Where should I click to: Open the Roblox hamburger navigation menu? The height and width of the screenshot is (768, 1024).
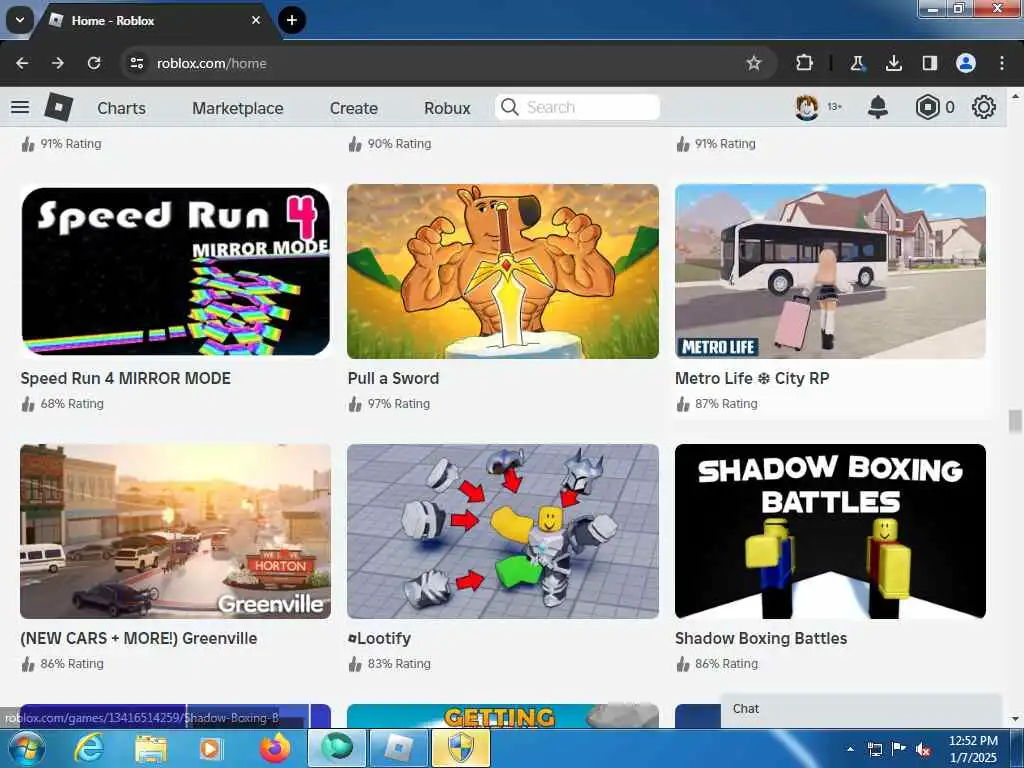tap(20, 107)
